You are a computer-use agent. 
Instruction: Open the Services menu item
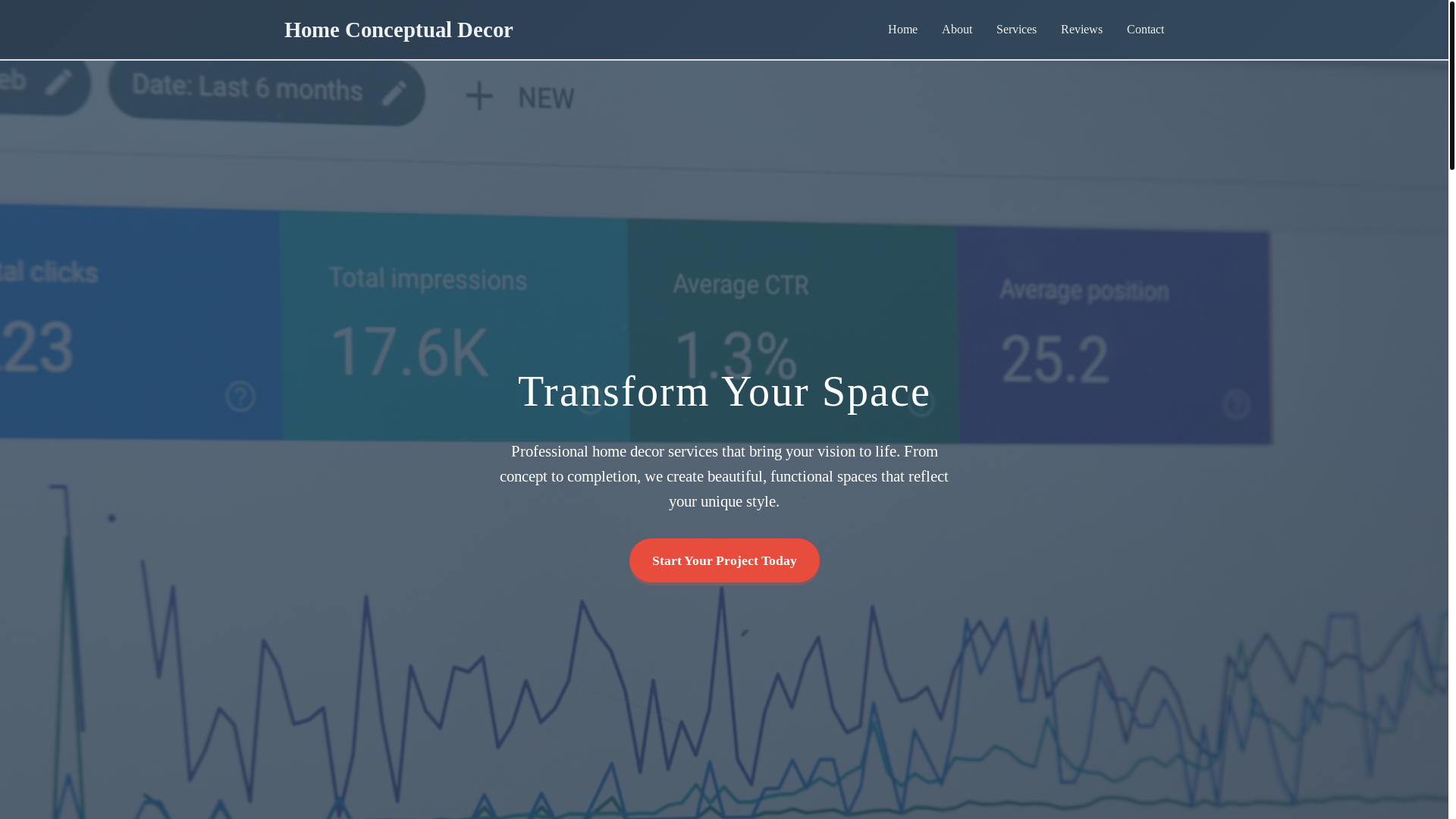[x=1015, y=30]
